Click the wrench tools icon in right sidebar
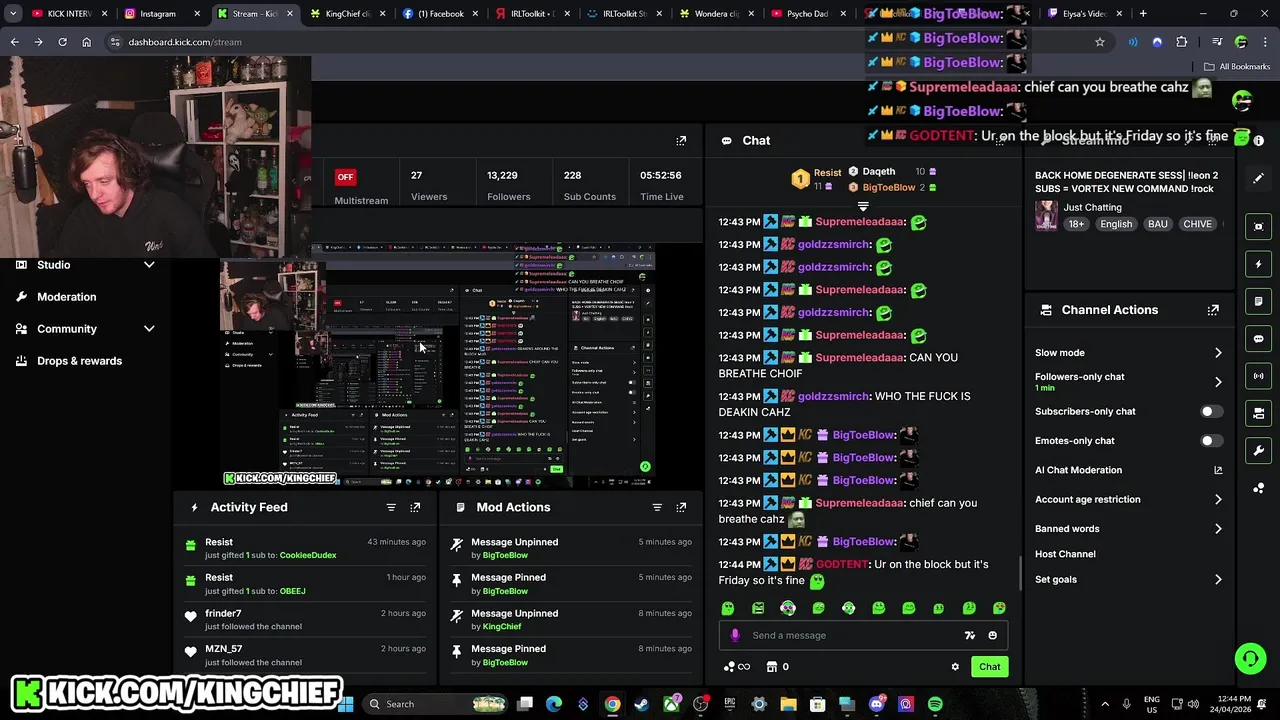The height and width of the screenshot is (720, 1280). point(1259,450)
